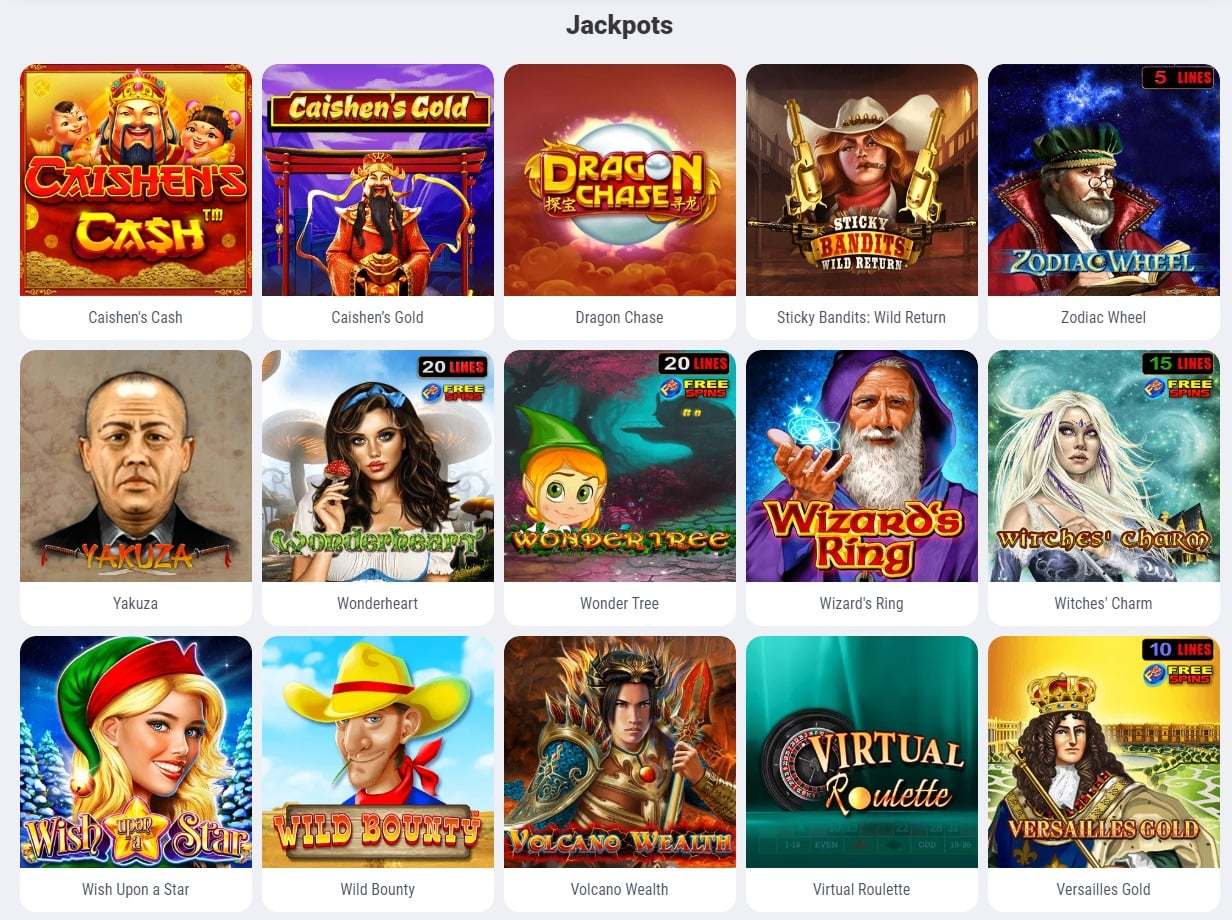The image size is (1232, 920).
Task: Click the Versailles Gold game artwork
Action: [1104, 752]
